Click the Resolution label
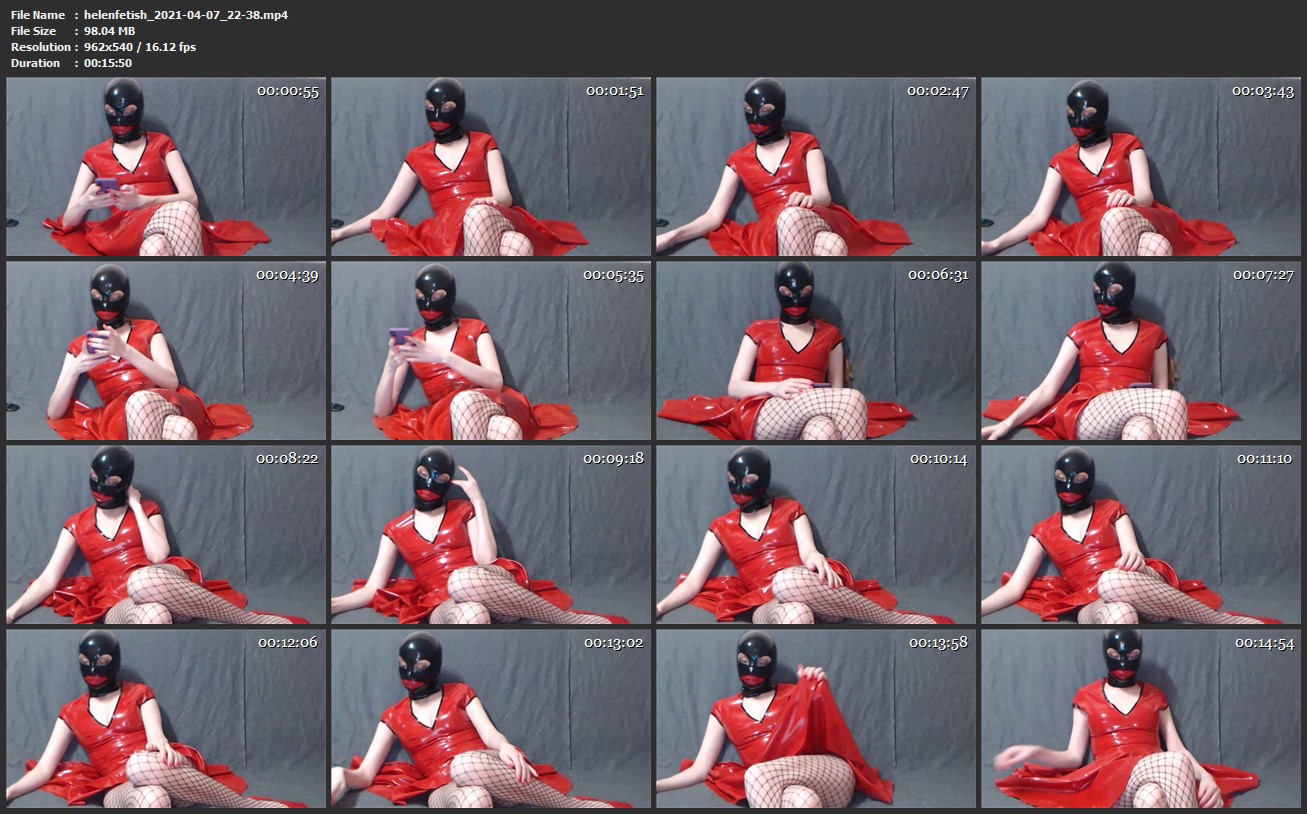1307x814 pixels. coord(40,47)
